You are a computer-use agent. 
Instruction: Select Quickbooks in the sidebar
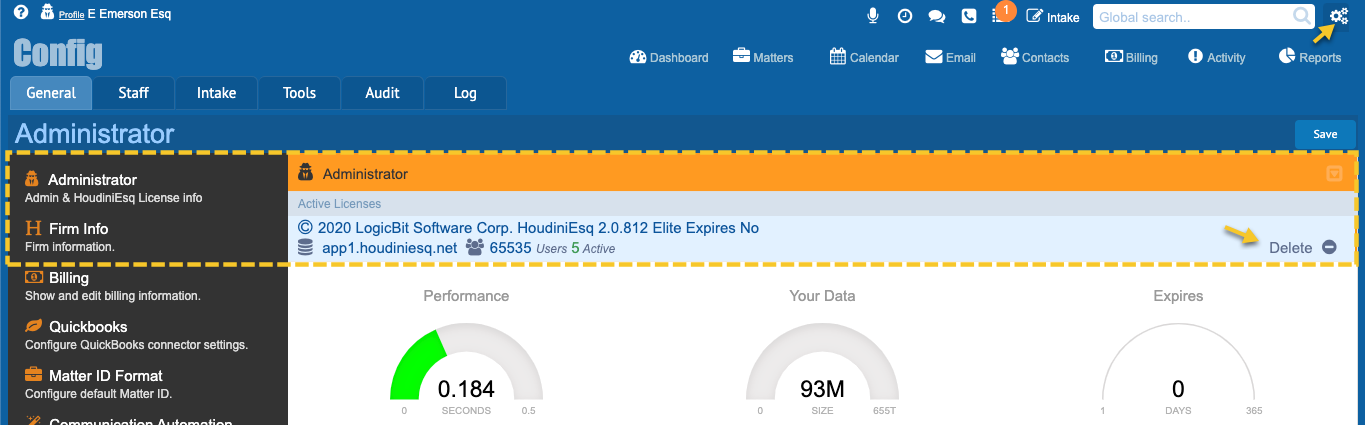(x=147, y=335)
